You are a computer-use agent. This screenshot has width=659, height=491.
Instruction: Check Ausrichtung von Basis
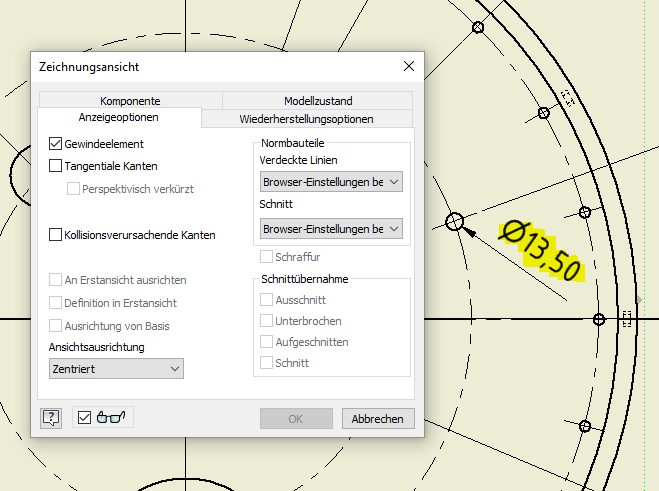tap(55, 326)
